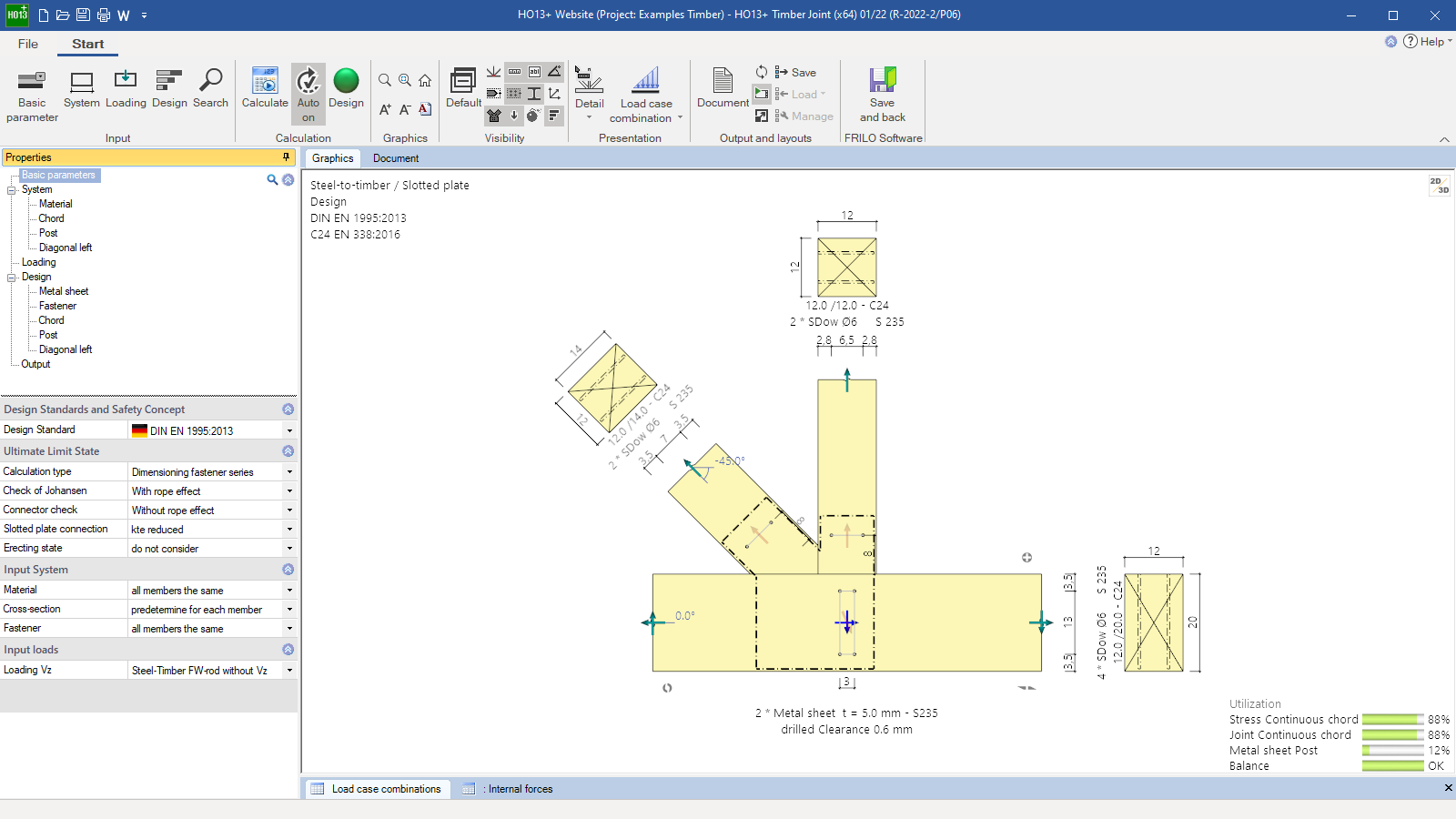Toggle dimension lines visibility
Screen dimensions: 1456x819
[x=514, y=72]
